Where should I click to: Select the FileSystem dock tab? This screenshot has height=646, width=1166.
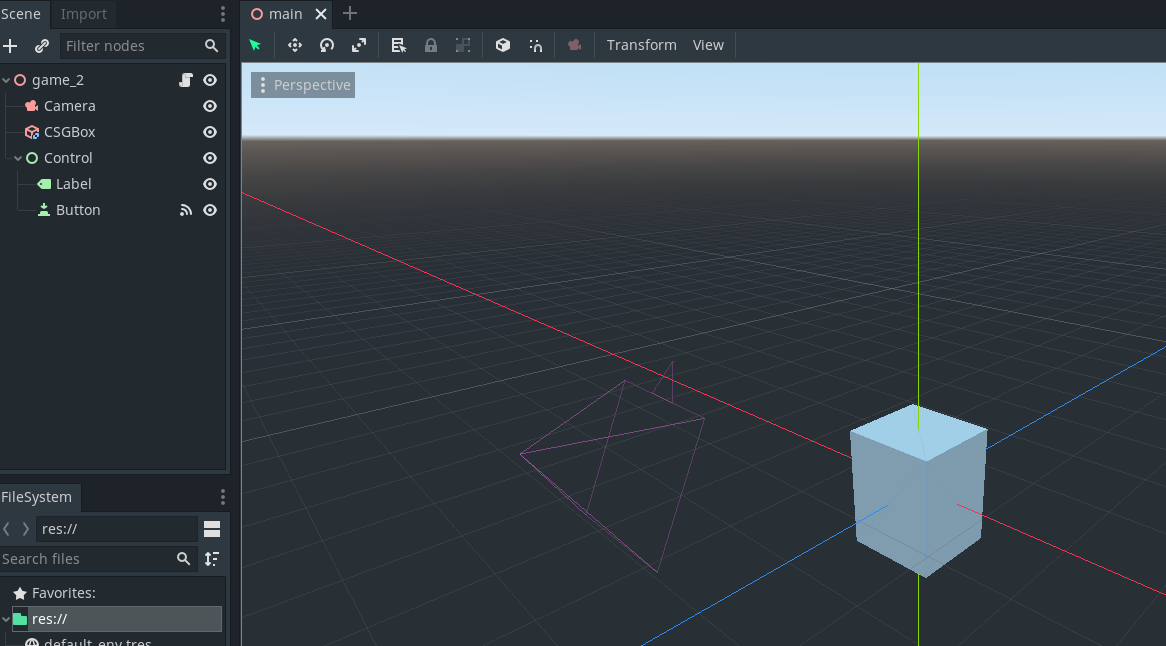[x=36, y=497]
